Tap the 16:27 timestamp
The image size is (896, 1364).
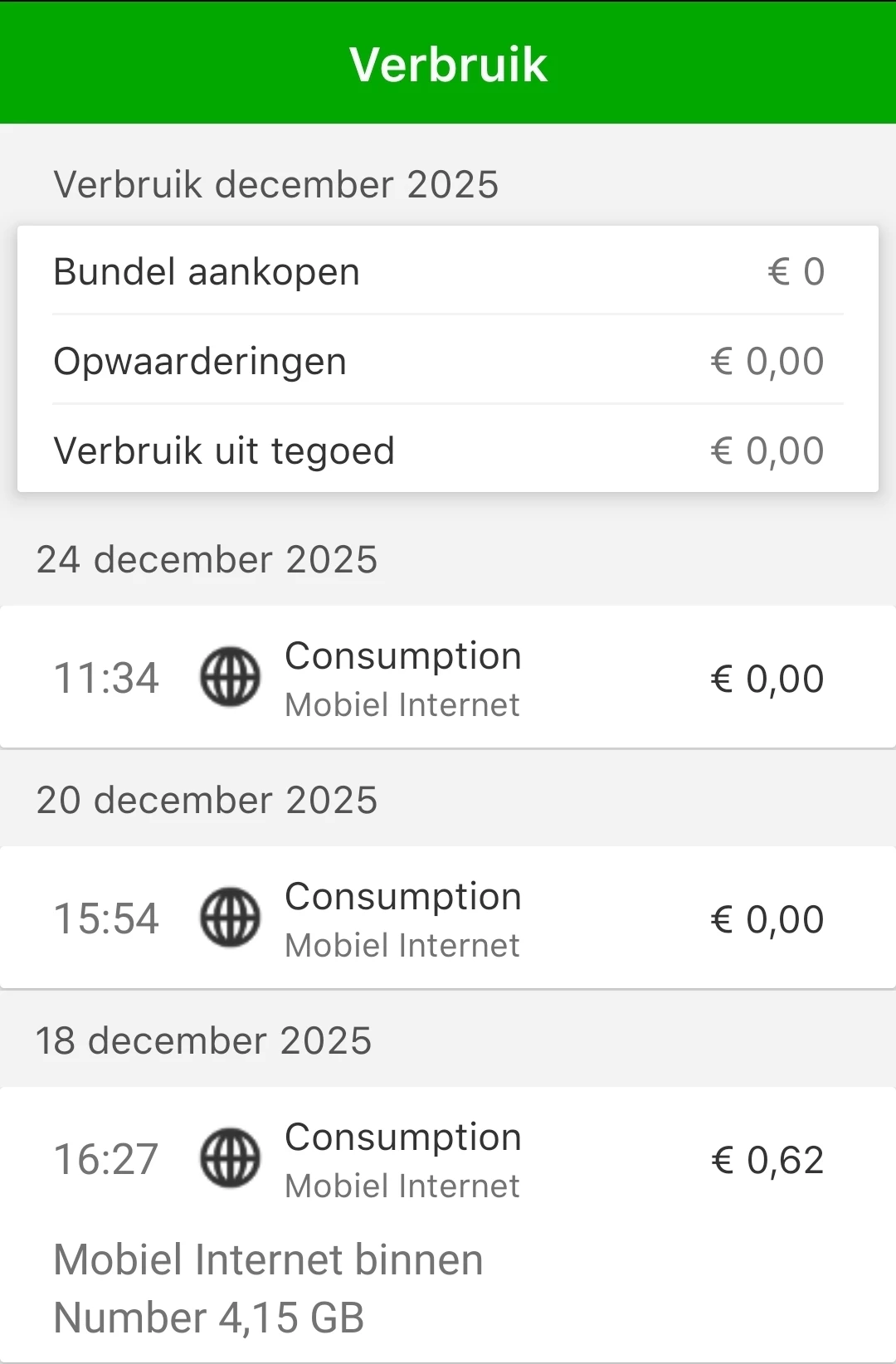tap(106, 1159)
